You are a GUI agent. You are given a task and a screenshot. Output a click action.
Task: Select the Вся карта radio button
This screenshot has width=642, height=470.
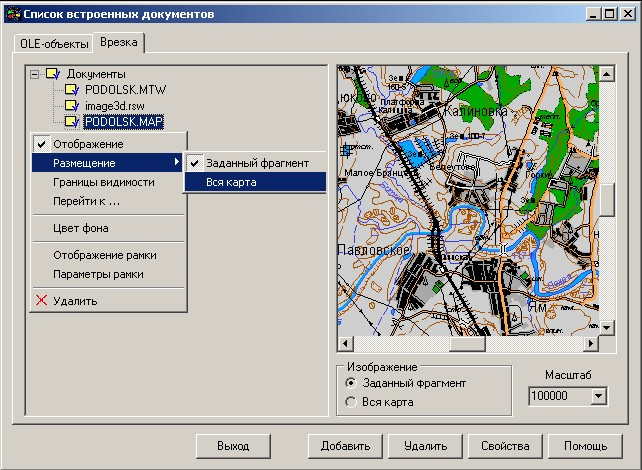350,402
